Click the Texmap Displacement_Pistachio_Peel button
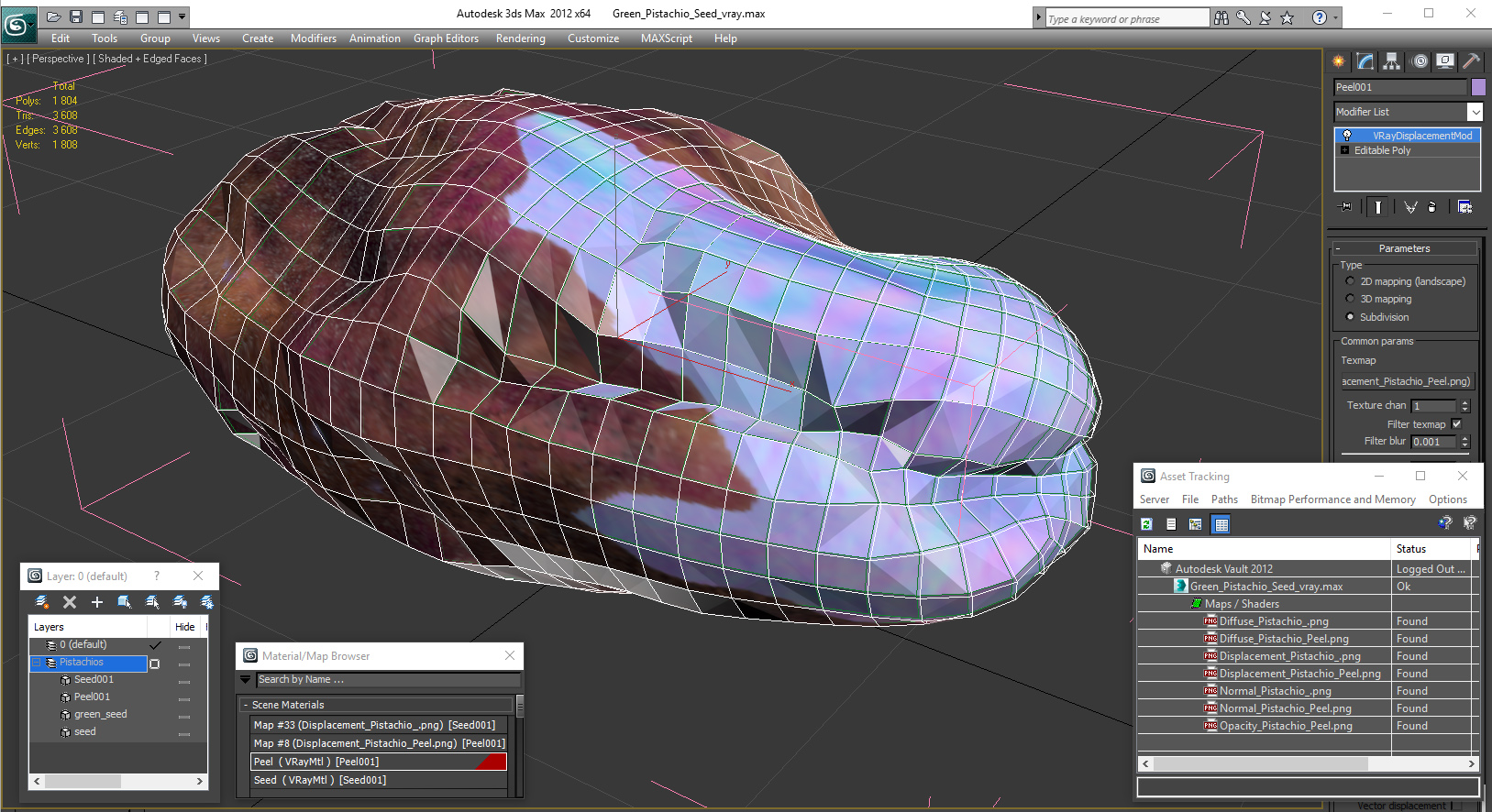The height and width of the screenshot is (812, 1492). pyautogui.click(x=1407, y=381)
